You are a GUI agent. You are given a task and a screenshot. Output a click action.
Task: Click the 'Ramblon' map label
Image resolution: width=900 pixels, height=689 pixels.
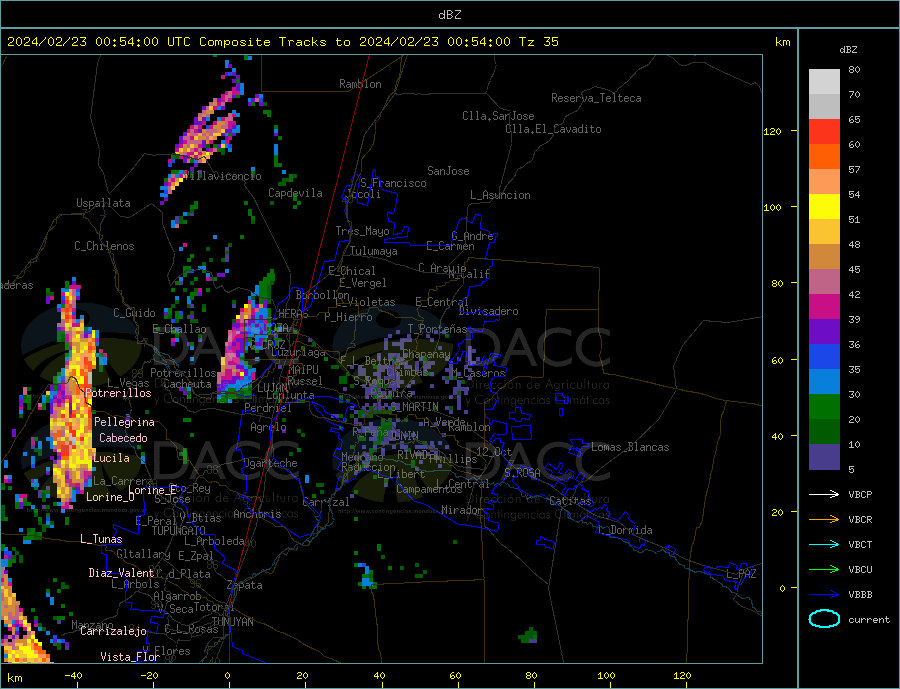[360, 84]
